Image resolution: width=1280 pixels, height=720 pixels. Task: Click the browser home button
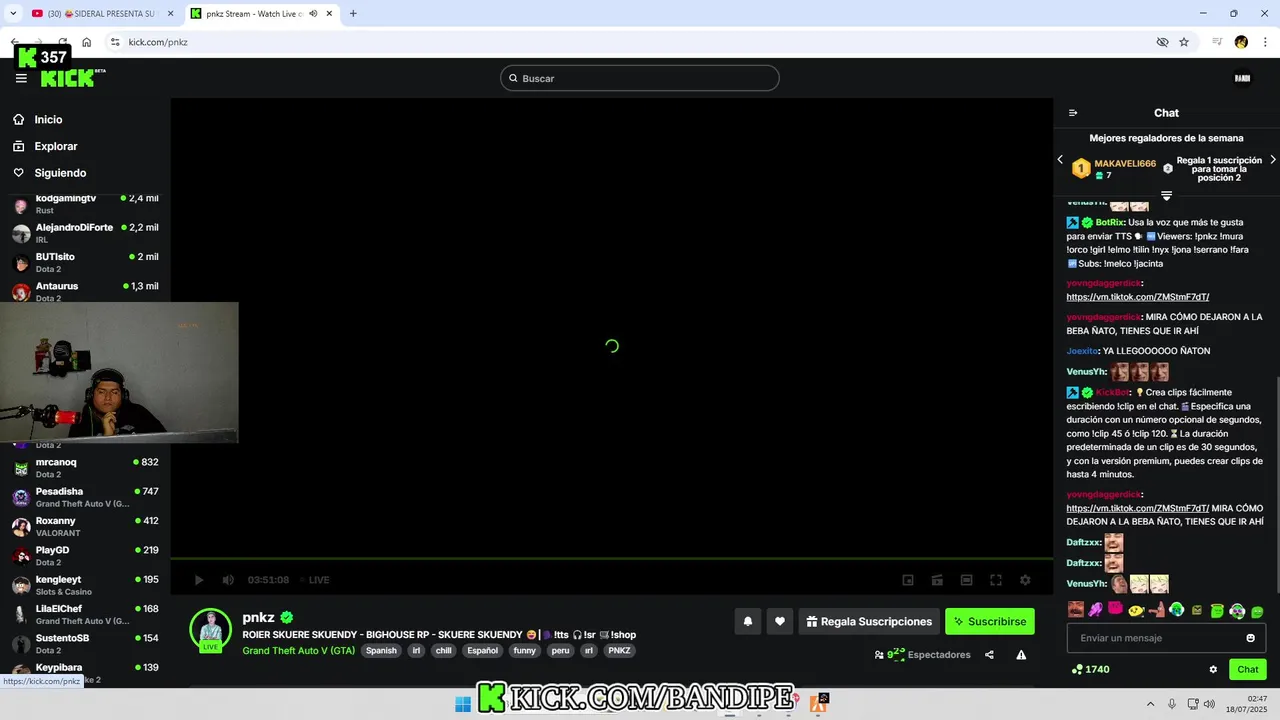coord(87,42)
